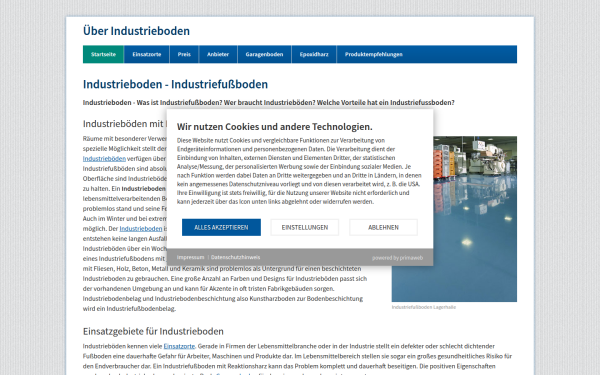The height and width of the screenshot is (375, 600).
Task: Open the Anbieter menu item
Action: tap(218, 54)
